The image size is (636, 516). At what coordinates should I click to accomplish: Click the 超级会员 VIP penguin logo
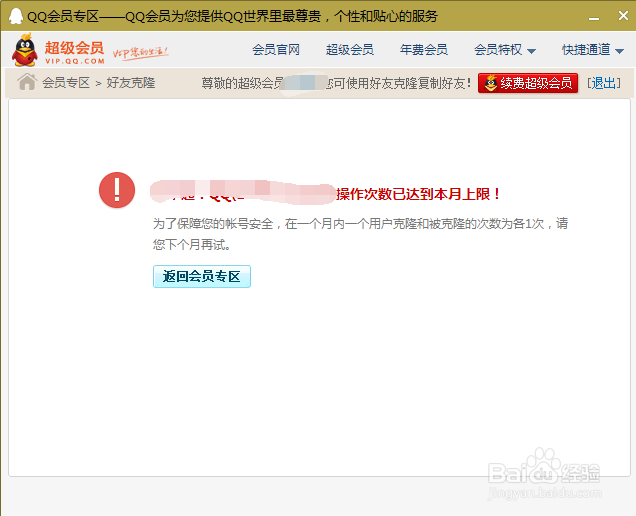(25, 49)
